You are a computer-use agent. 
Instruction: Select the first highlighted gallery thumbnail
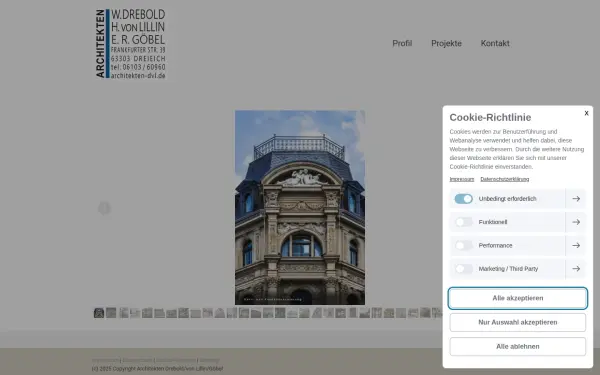click(99, 313)
